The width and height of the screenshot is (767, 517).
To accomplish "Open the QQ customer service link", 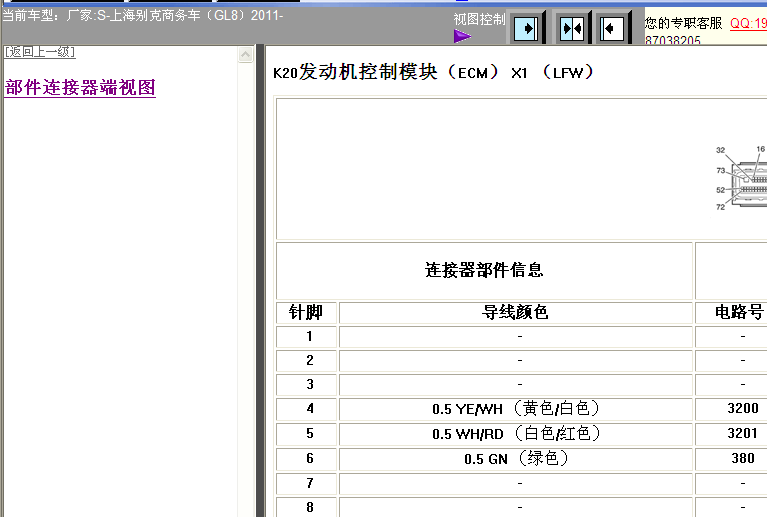I will click(748, 23).
